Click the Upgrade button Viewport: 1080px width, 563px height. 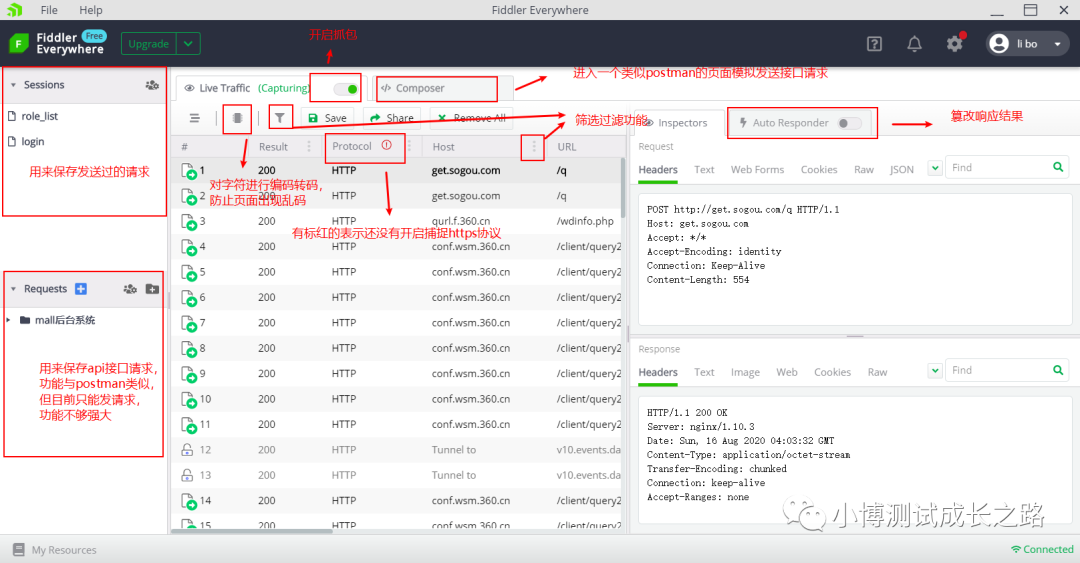click(x=149, y=43)
